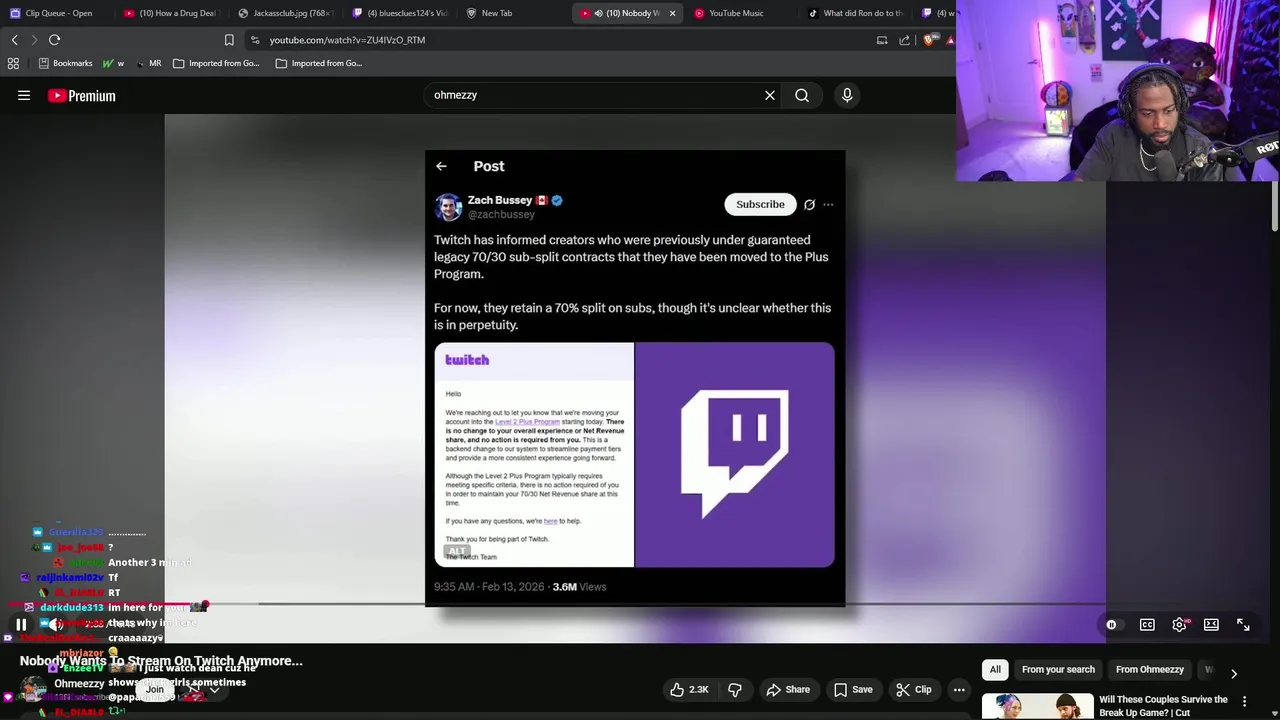Pause the video playback
Screen dimensions: 1280x720
21,625
